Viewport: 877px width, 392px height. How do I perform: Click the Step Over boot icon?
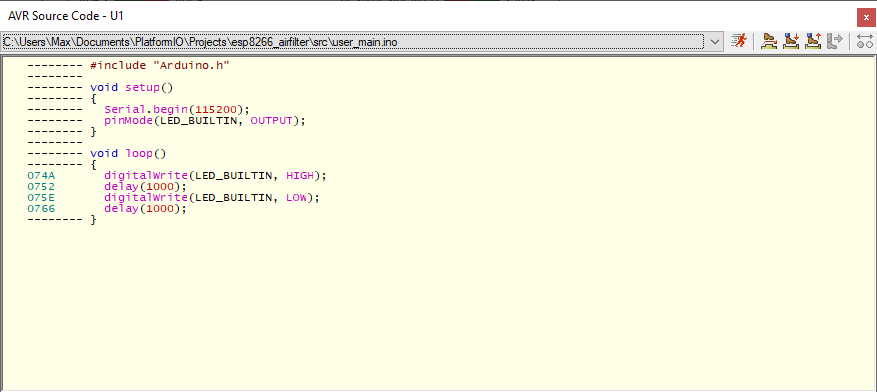pyautogui.click(x=770, y=41)
